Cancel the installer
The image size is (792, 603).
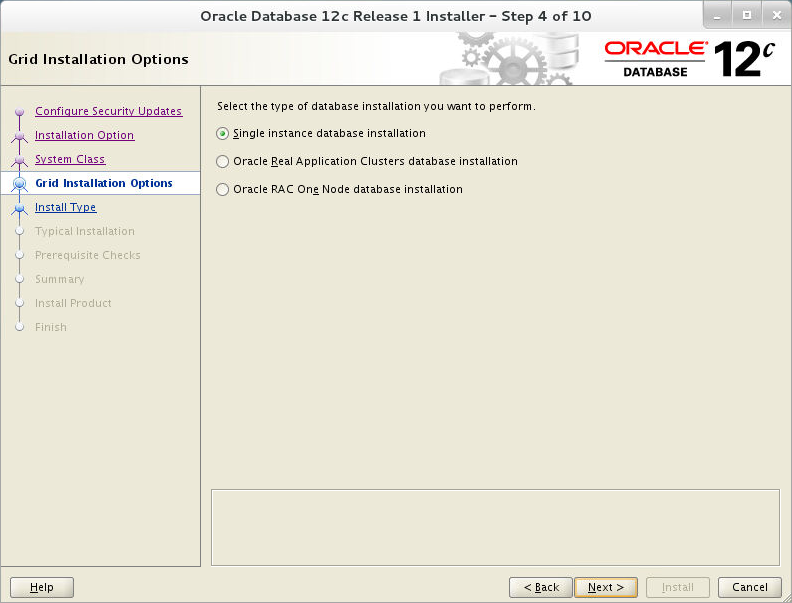pos(750,587)
